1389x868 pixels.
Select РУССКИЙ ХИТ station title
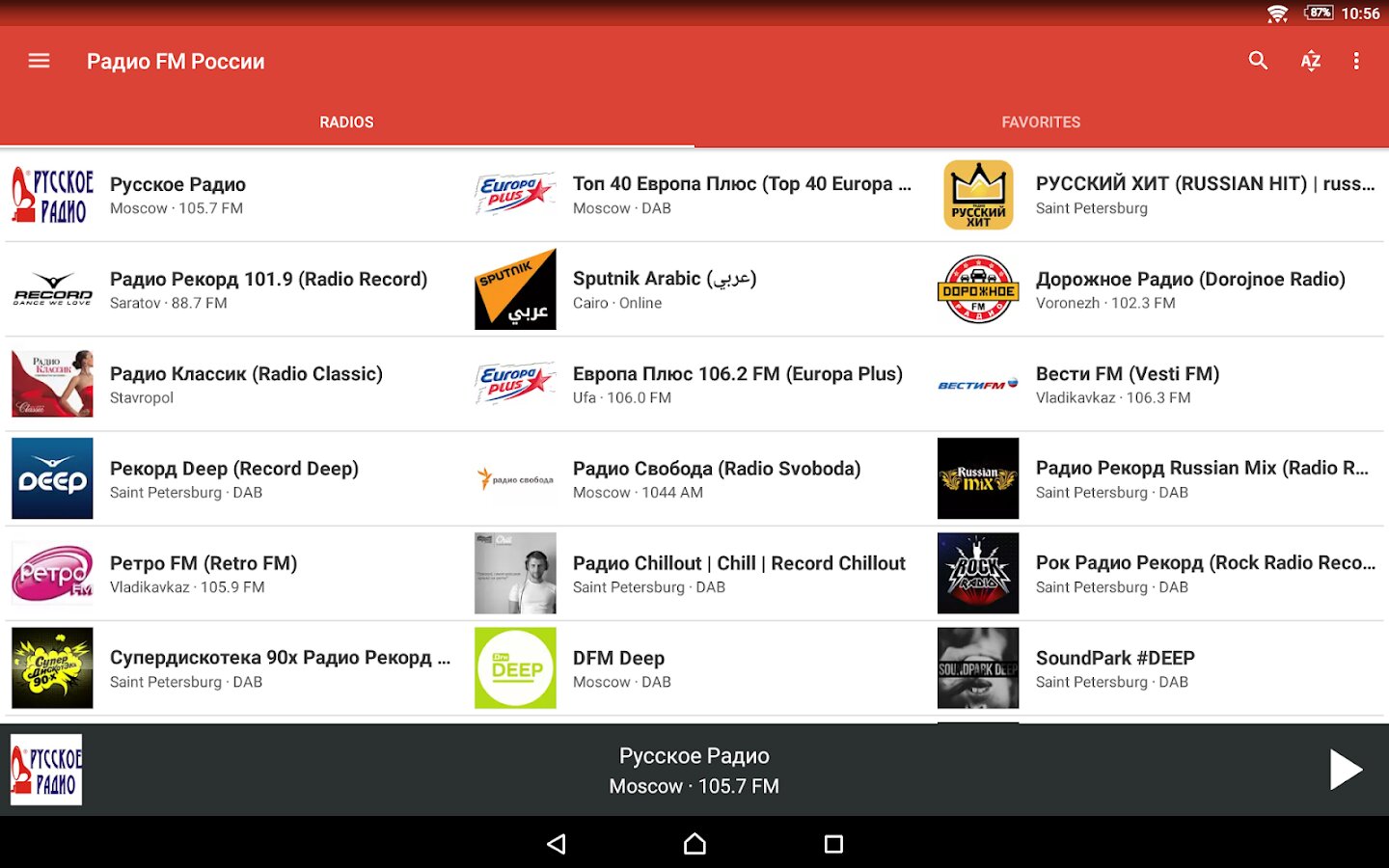pos(1205,183)
